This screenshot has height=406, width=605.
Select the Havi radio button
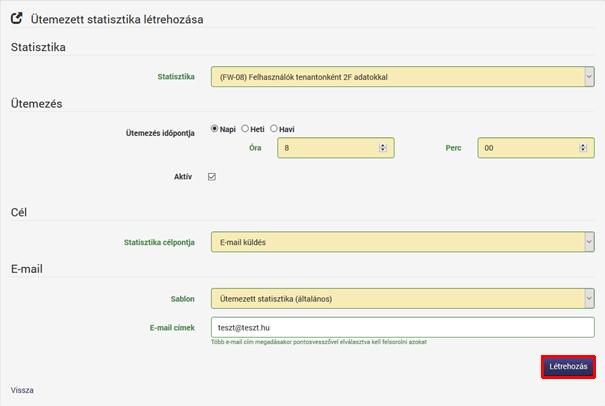[274, 129]
